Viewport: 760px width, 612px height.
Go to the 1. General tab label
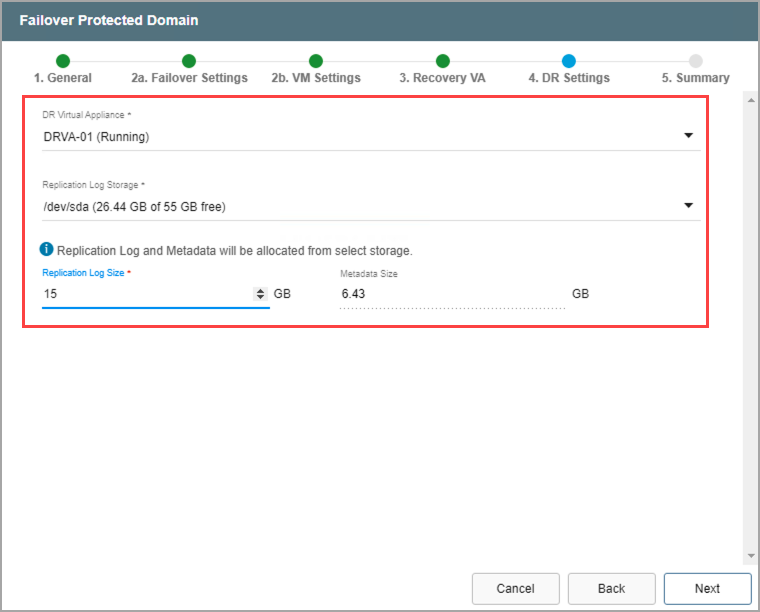[x=63, y=78]
